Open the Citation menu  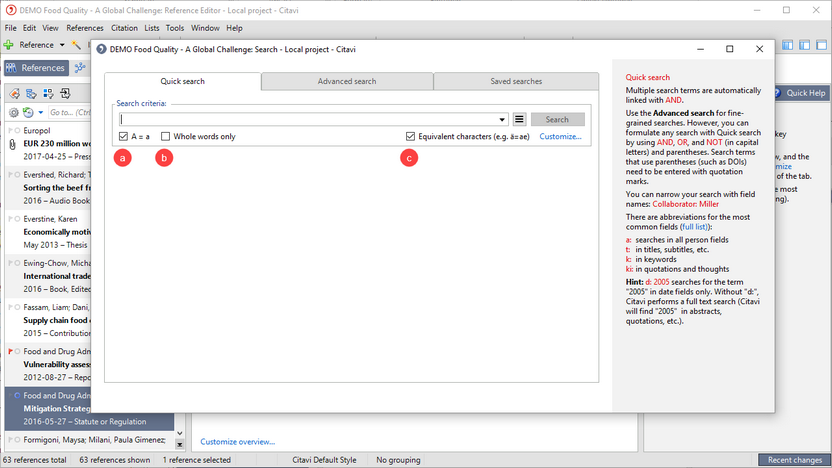click(124, 28)
